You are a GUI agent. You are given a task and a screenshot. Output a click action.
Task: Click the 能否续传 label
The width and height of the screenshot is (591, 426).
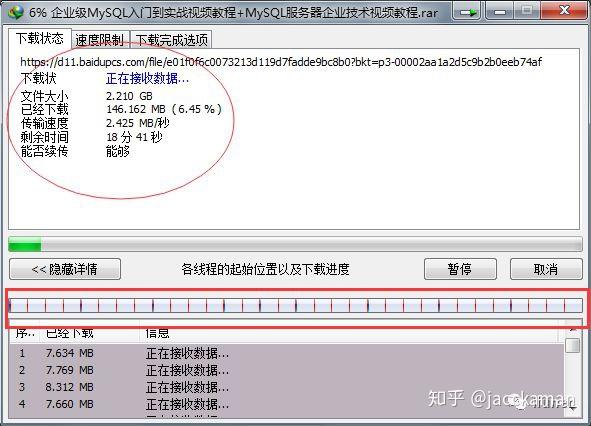[x=44, y=151]
